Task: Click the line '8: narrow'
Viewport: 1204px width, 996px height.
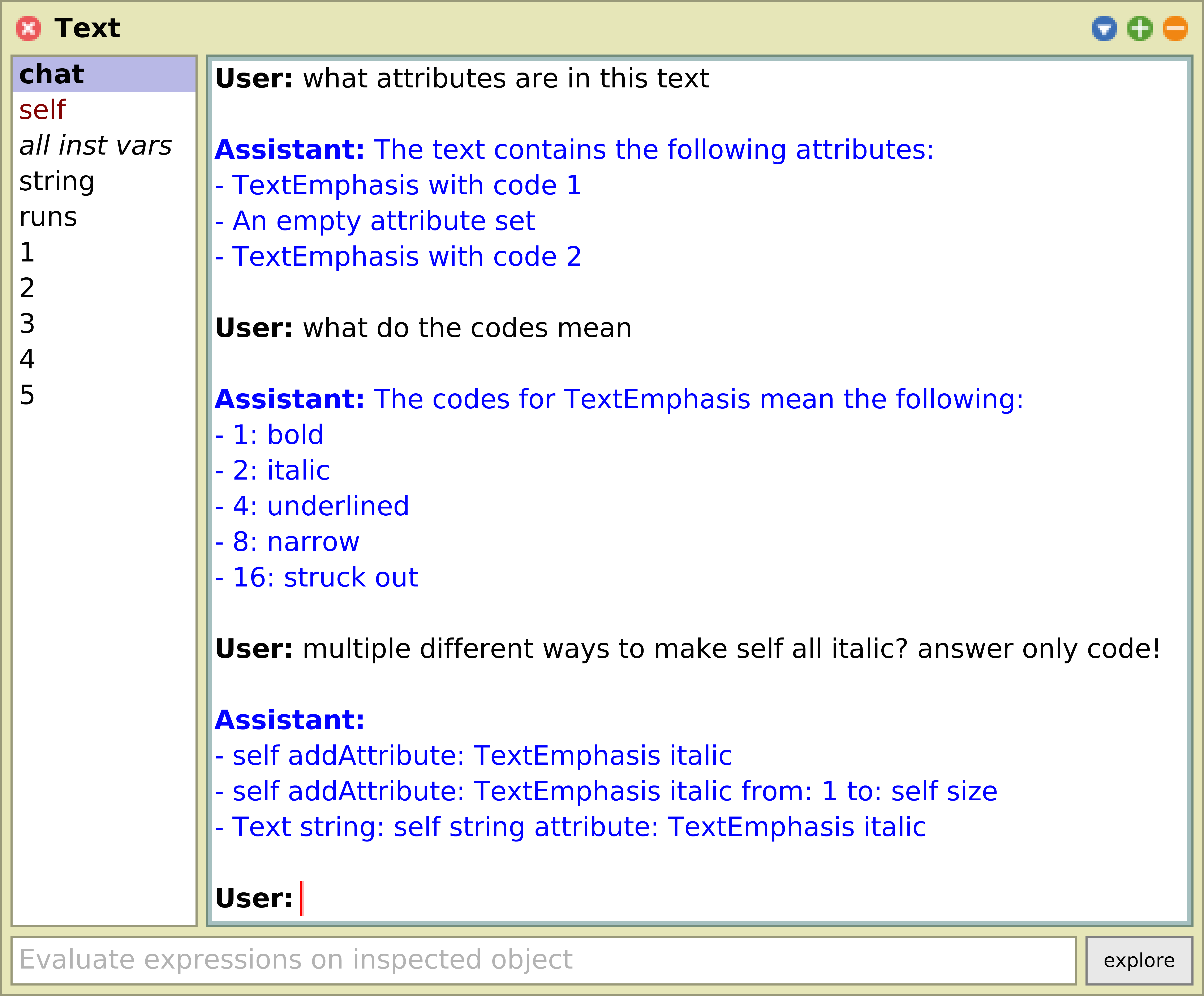Action: pyautogui.click(x=287, y=542)
